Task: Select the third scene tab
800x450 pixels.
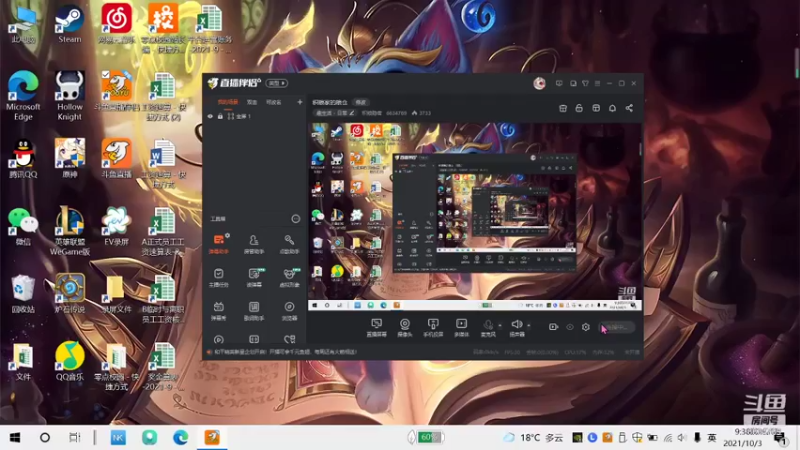Action: coord(273,102)
